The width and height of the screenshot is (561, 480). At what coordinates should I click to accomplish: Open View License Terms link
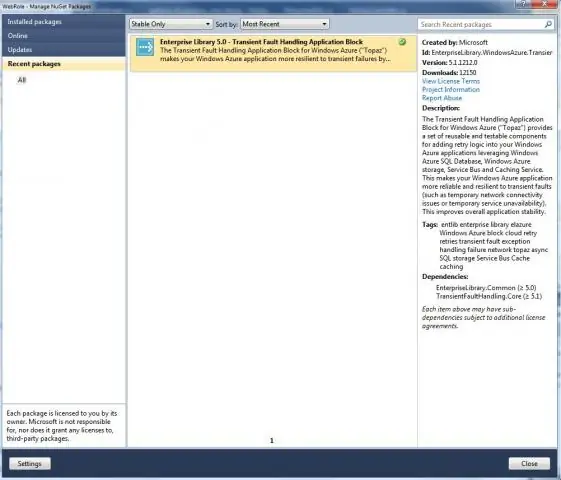click(x=451, y=81)
